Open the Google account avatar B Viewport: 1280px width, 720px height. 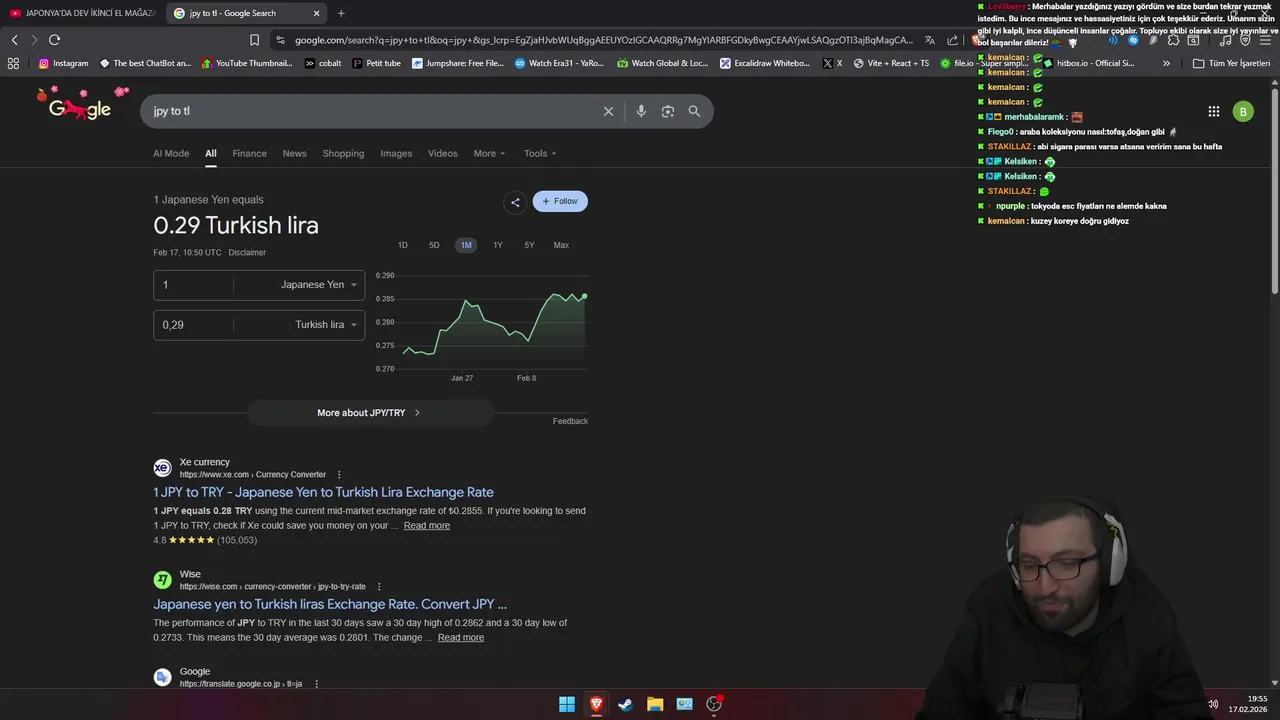pyautogui.click(x=1243, y=111)
